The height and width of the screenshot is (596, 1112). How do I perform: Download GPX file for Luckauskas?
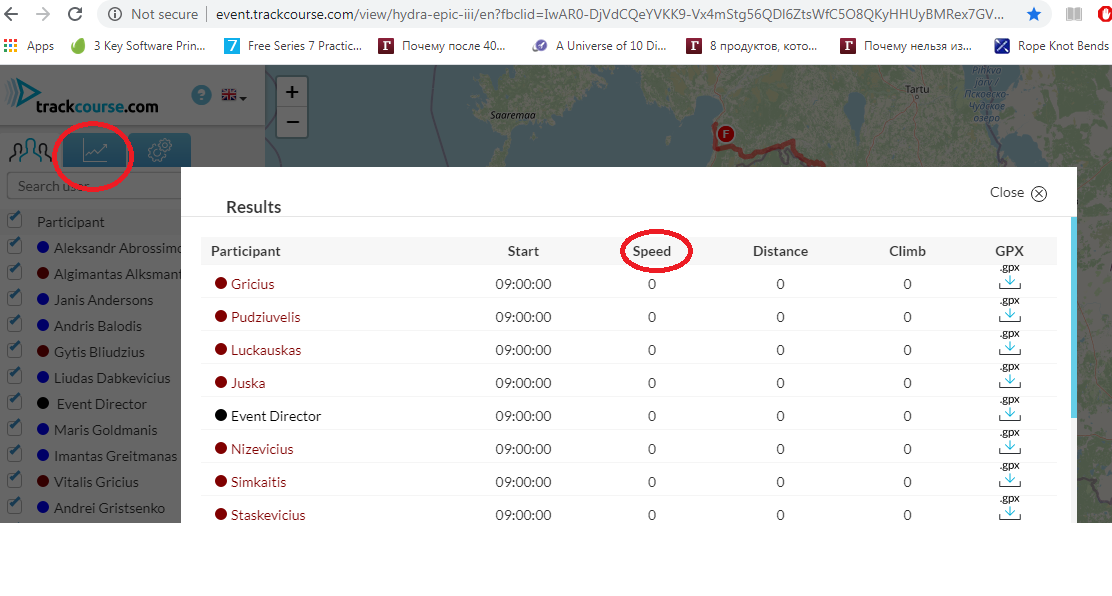pyautogui.click(x=1010, y=343)
